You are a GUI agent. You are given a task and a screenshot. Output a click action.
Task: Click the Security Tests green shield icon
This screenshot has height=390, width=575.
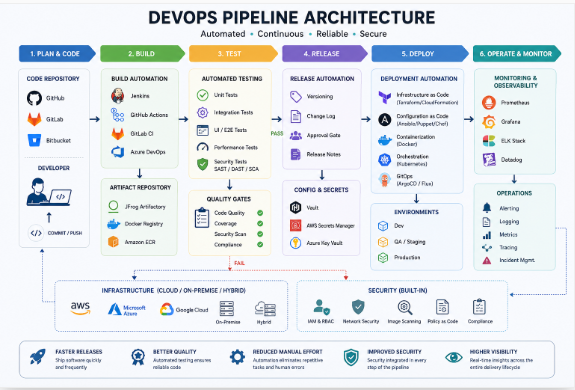coord(202,164)
